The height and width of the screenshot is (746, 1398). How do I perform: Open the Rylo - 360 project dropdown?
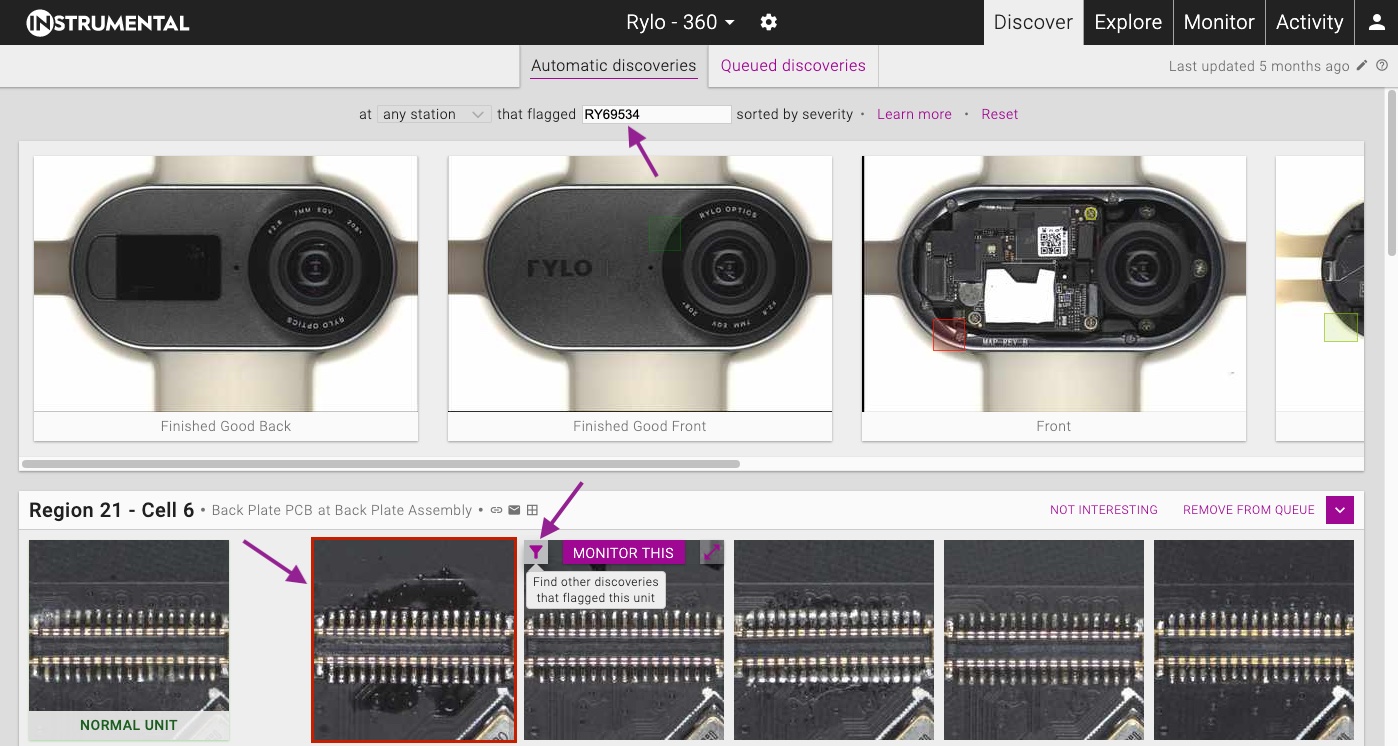pyautogui.click(x=680, y=22)
